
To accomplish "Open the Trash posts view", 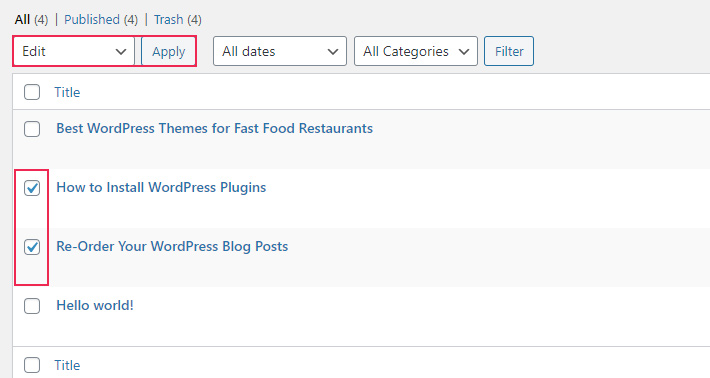I will pyautogui.click(x=168, y=19).
